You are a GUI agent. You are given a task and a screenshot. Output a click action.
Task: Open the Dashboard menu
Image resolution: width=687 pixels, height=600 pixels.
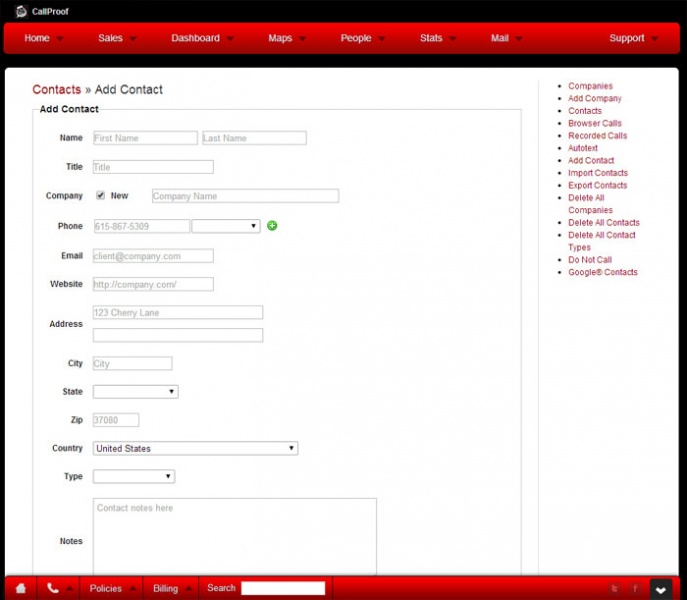[202, 38]
